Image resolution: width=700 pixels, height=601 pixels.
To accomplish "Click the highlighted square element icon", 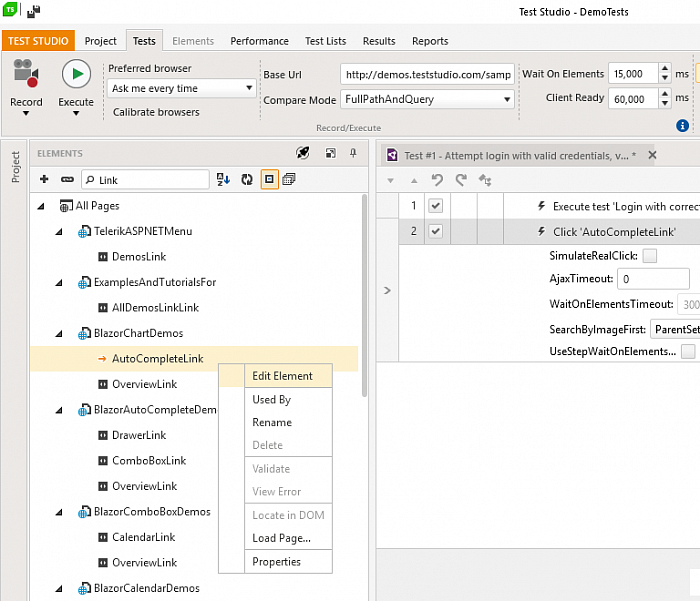I will [269, 179].
